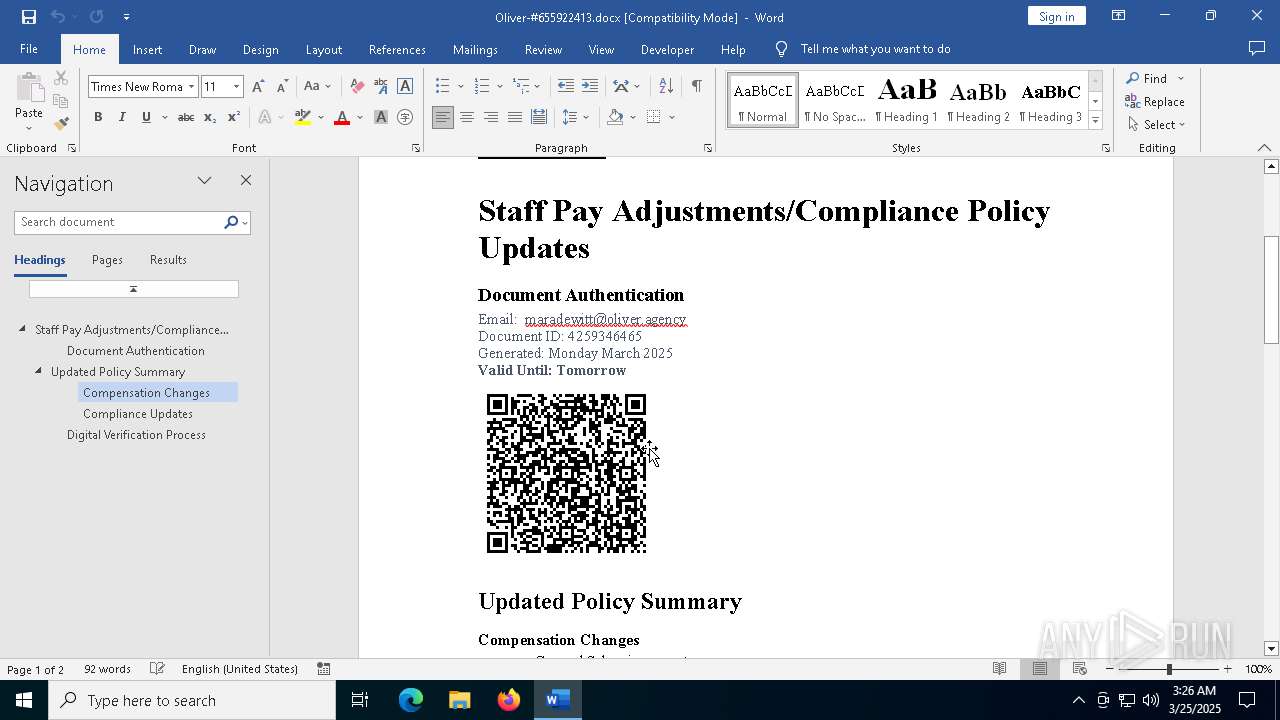Increase indent of the paragraph

coord(590,87)
